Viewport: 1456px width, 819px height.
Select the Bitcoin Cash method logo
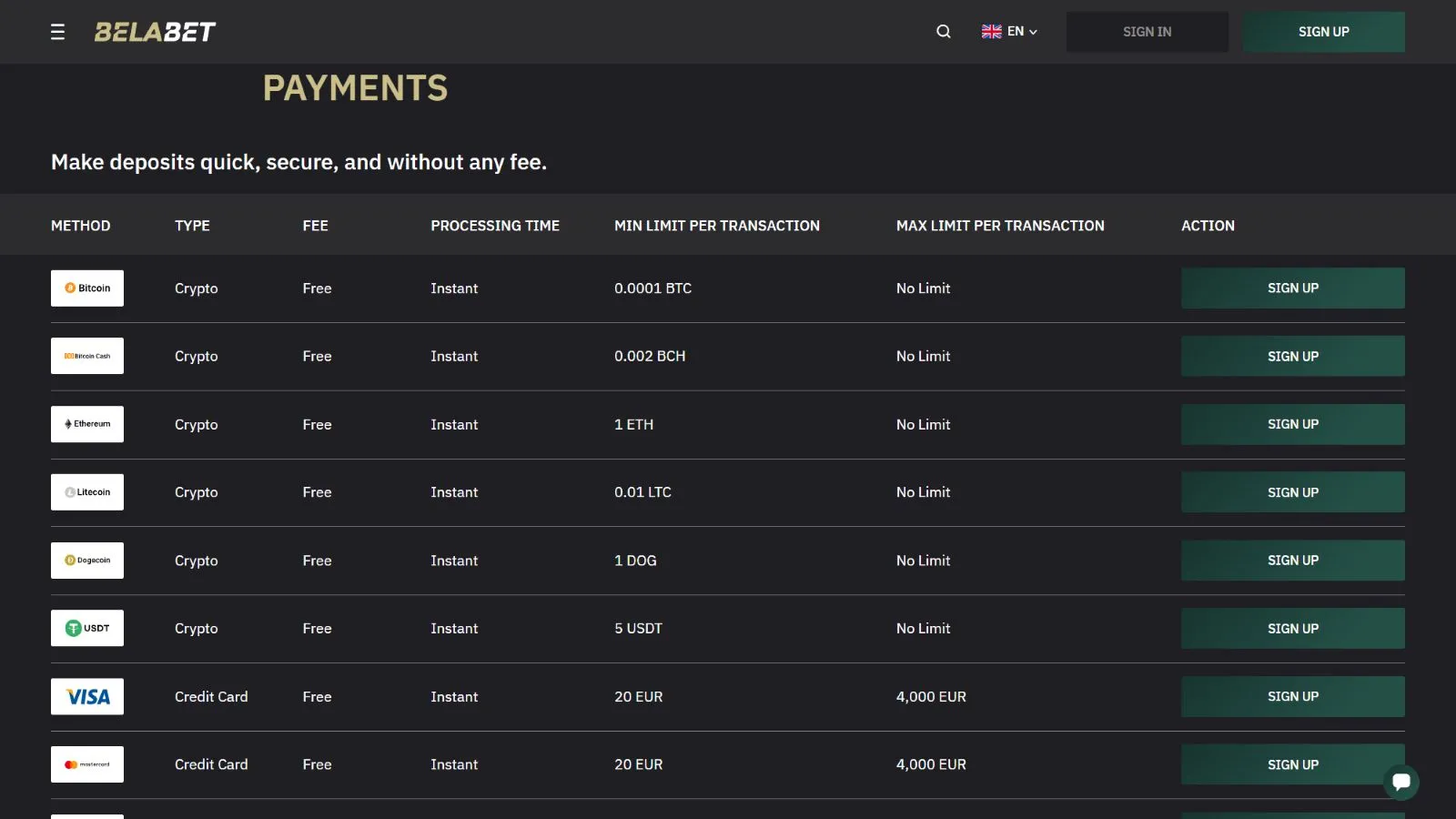[87, 356]
